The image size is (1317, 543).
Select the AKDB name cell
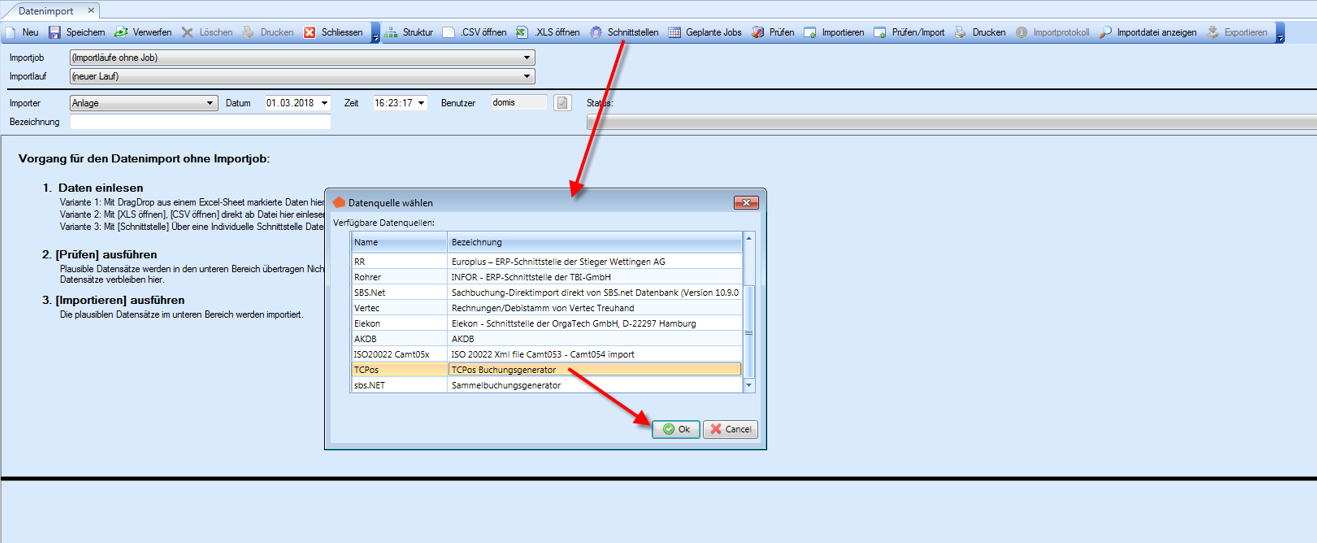[x=399, y=339]
